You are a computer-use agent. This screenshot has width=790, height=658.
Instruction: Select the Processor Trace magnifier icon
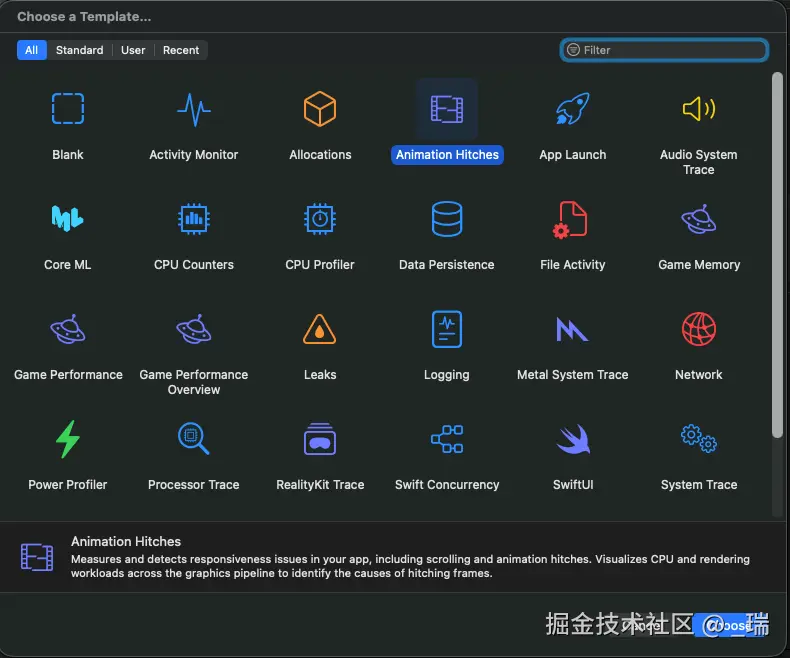click(193, 438)
